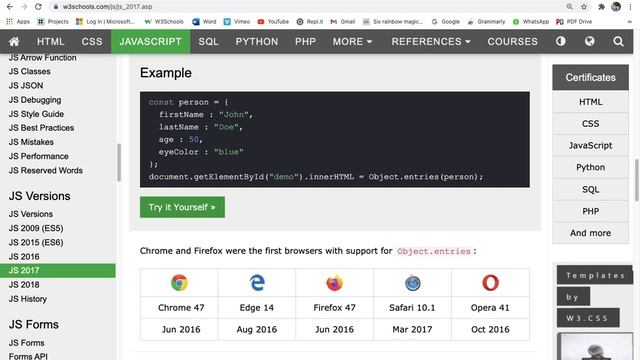640x360 pixels.
Task: Open the HTML tab in top navbar
Action: pos(51,41)
